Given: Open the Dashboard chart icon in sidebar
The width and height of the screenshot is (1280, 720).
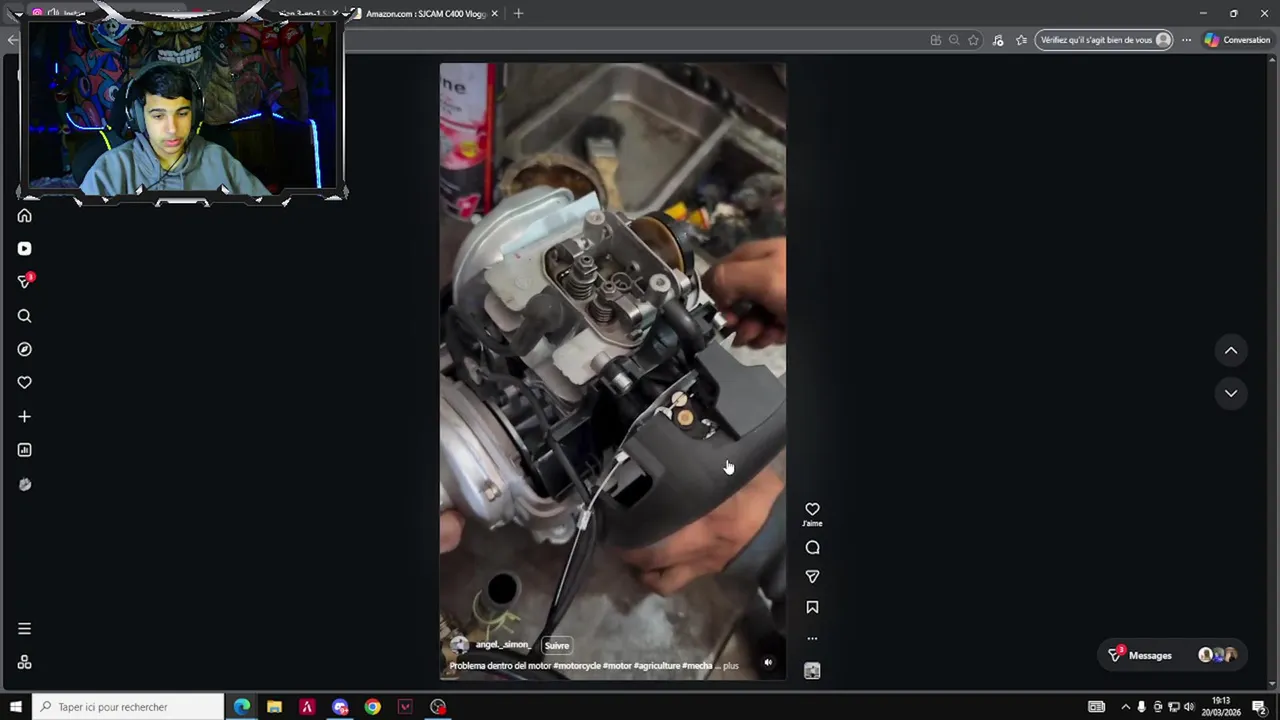Looking at the screenshot, I should tap(24, 450).
